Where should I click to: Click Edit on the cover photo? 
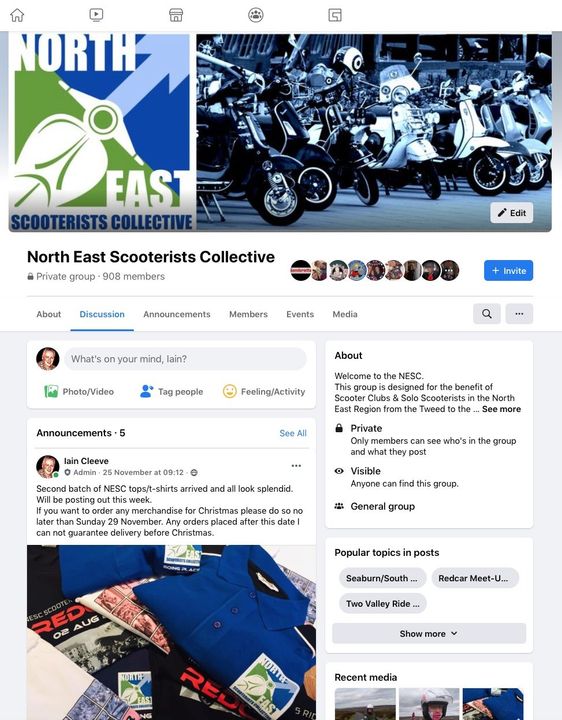click(511, 213)
